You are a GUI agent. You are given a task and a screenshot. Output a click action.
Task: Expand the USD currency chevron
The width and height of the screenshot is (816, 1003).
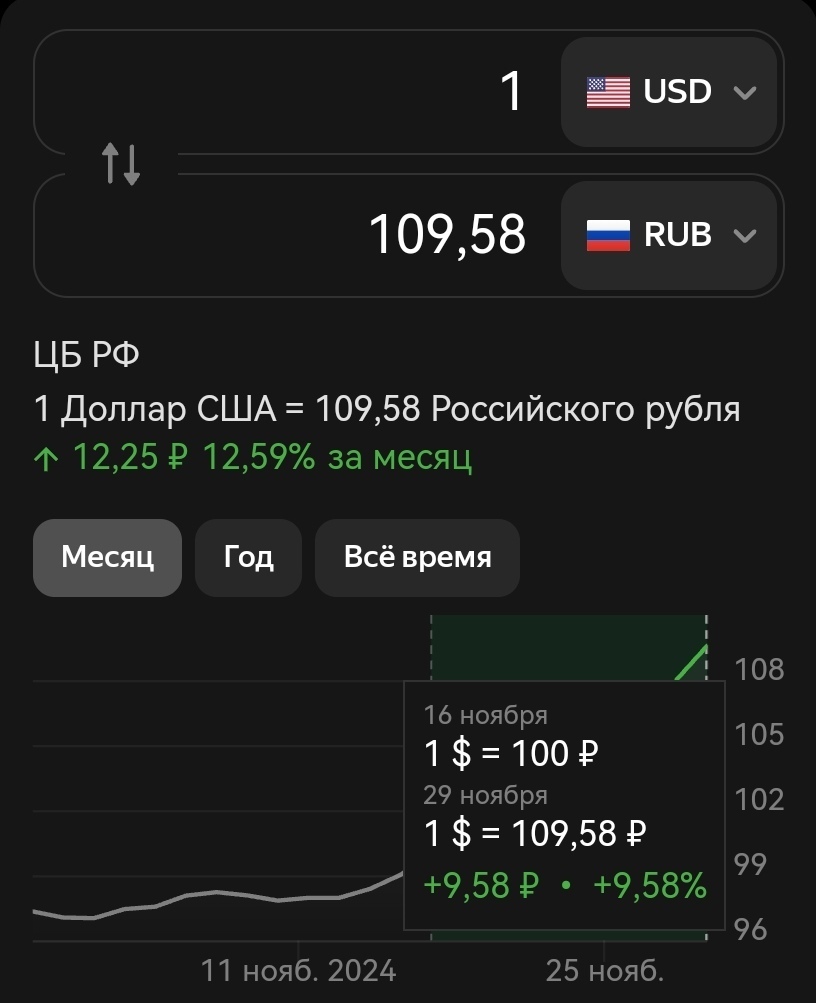coord(745,93)
